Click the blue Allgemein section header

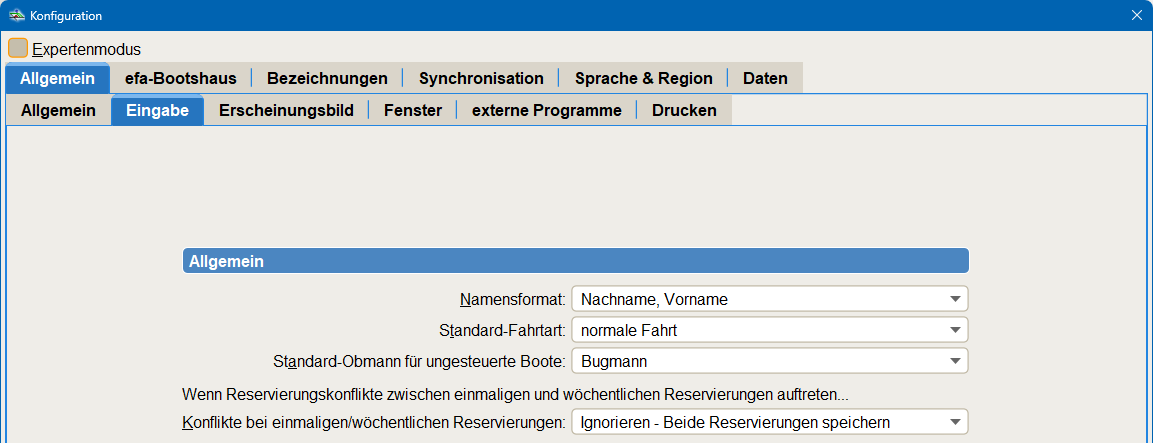click(575, 261)
